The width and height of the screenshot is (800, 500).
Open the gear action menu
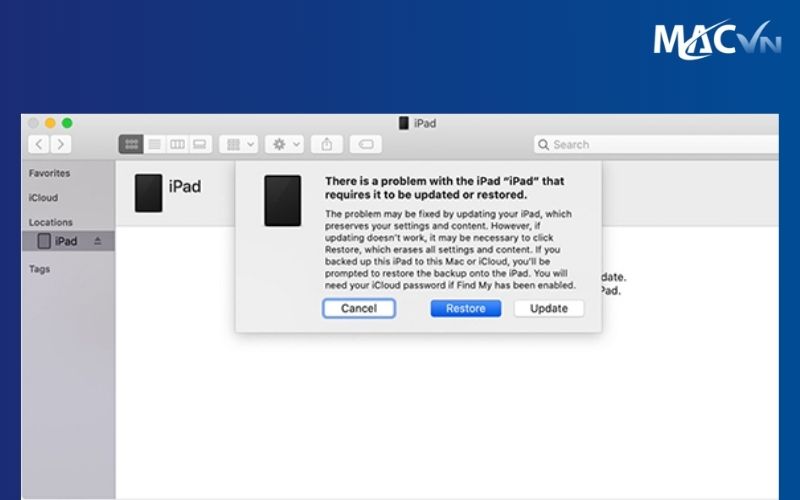284,144
